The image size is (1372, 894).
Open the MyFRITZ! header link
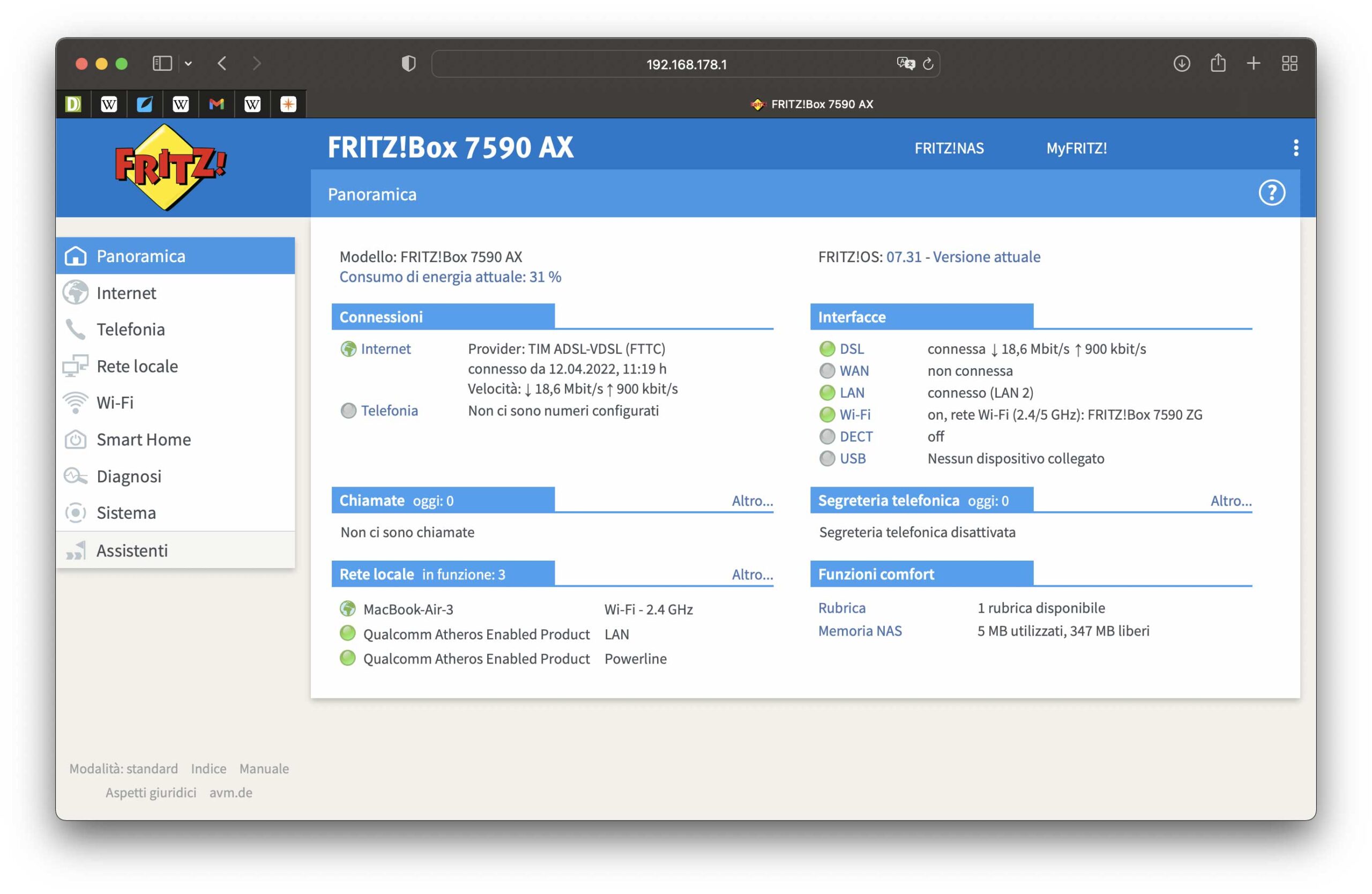tap(1076, 148)
